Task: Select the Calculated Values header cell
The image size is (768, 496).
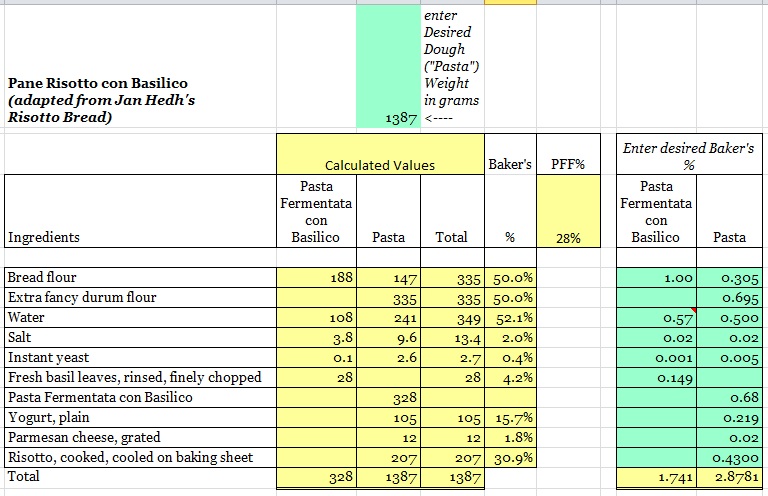Action: coord(379,165)
